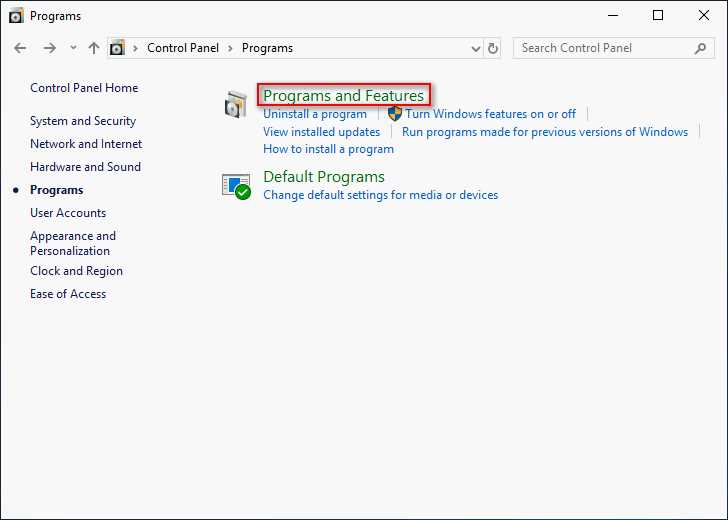This screenshot has height=520, width=728.
Task: Open How to install a program
Action: [328, 149]
